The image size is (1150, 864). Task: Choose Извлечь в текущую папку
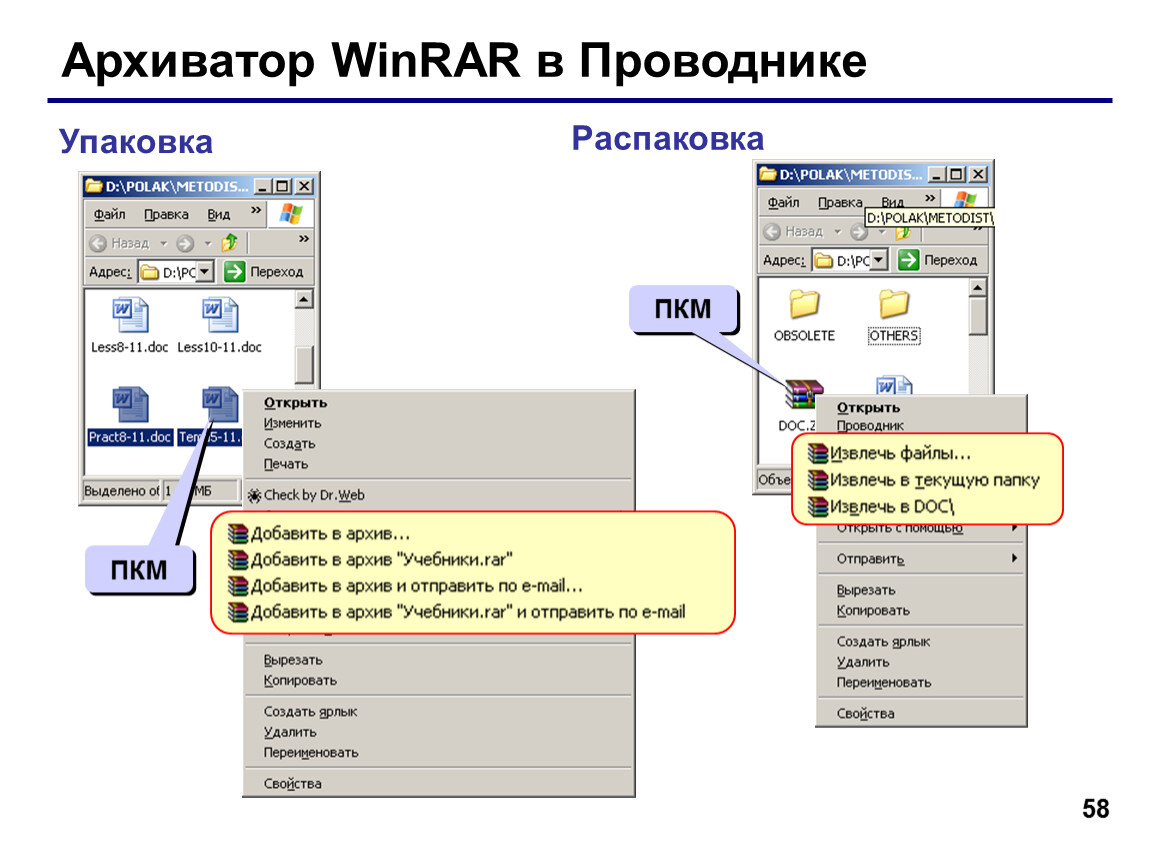point(924,480)
